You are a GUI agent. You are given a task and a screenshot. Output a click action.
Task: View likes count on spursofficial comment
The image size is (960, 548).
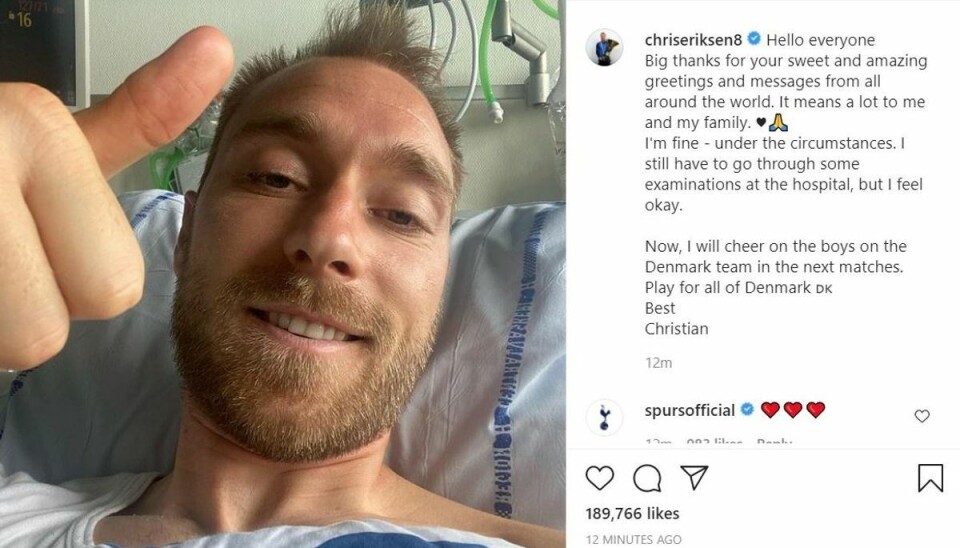coord(714,441)
